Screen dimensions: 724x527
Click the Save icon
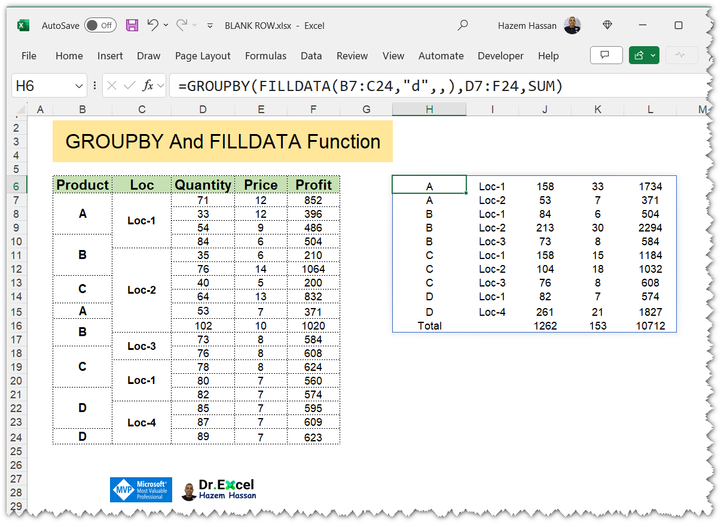pyautogui.click(x=132, y=25)
